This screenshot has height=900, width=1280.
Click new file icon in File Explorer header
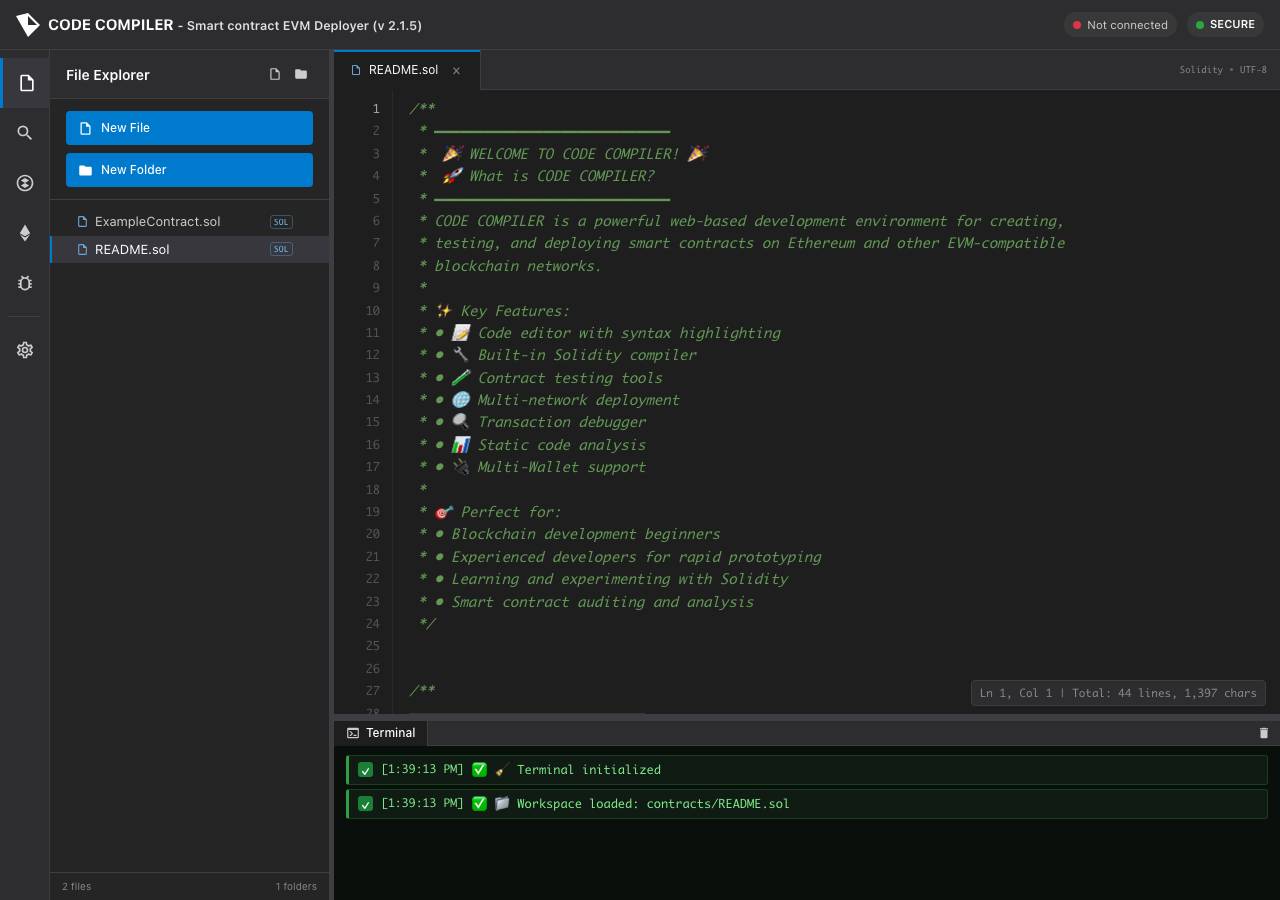click(x=275, y=74)
